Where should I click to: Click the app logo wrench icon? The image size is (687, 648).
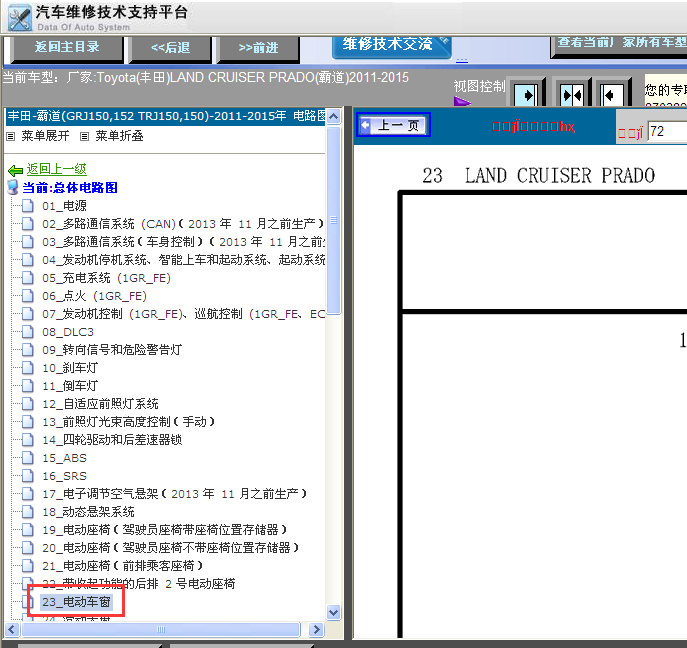coord(20,18)
